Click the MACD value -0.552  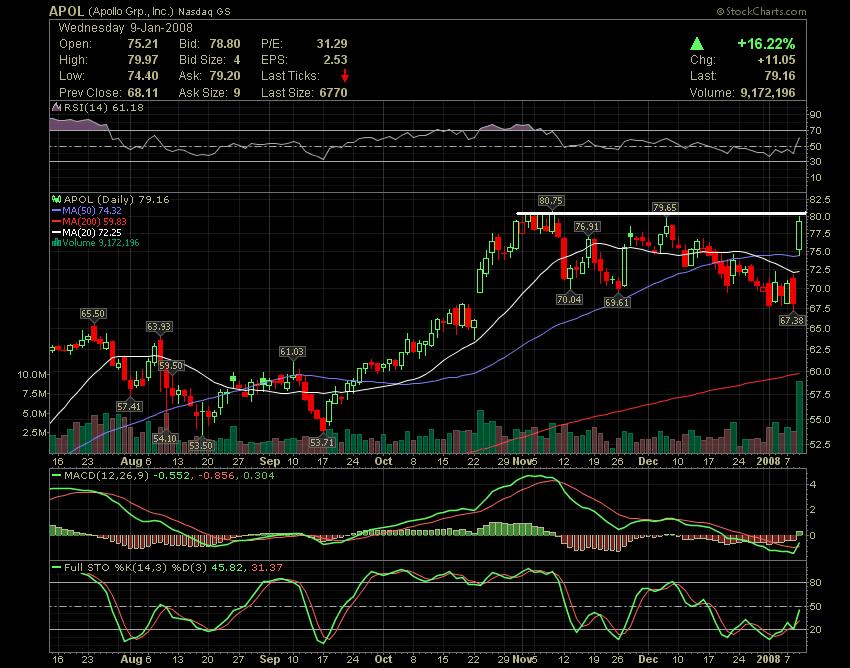tap(171, 476)
